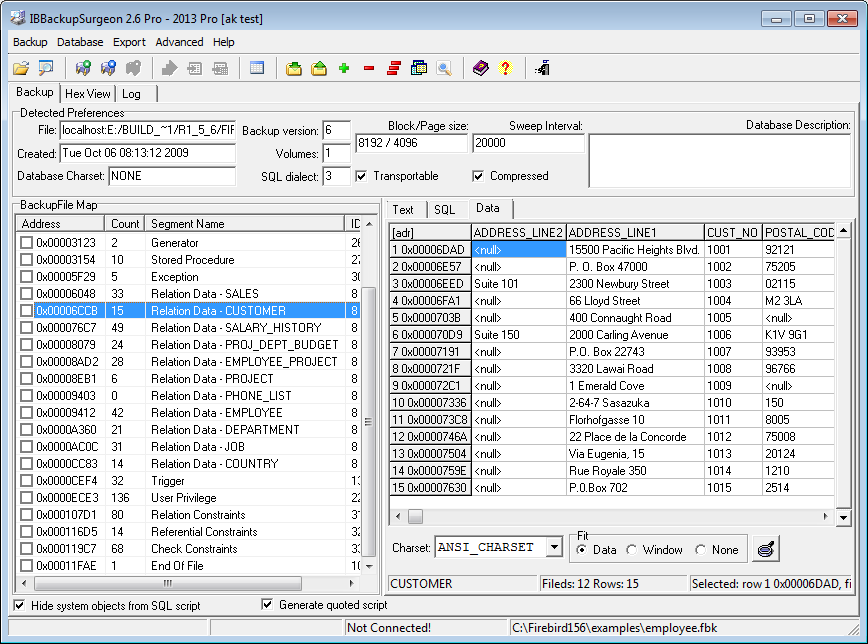Click the Count column header

[x=125, y=224]
